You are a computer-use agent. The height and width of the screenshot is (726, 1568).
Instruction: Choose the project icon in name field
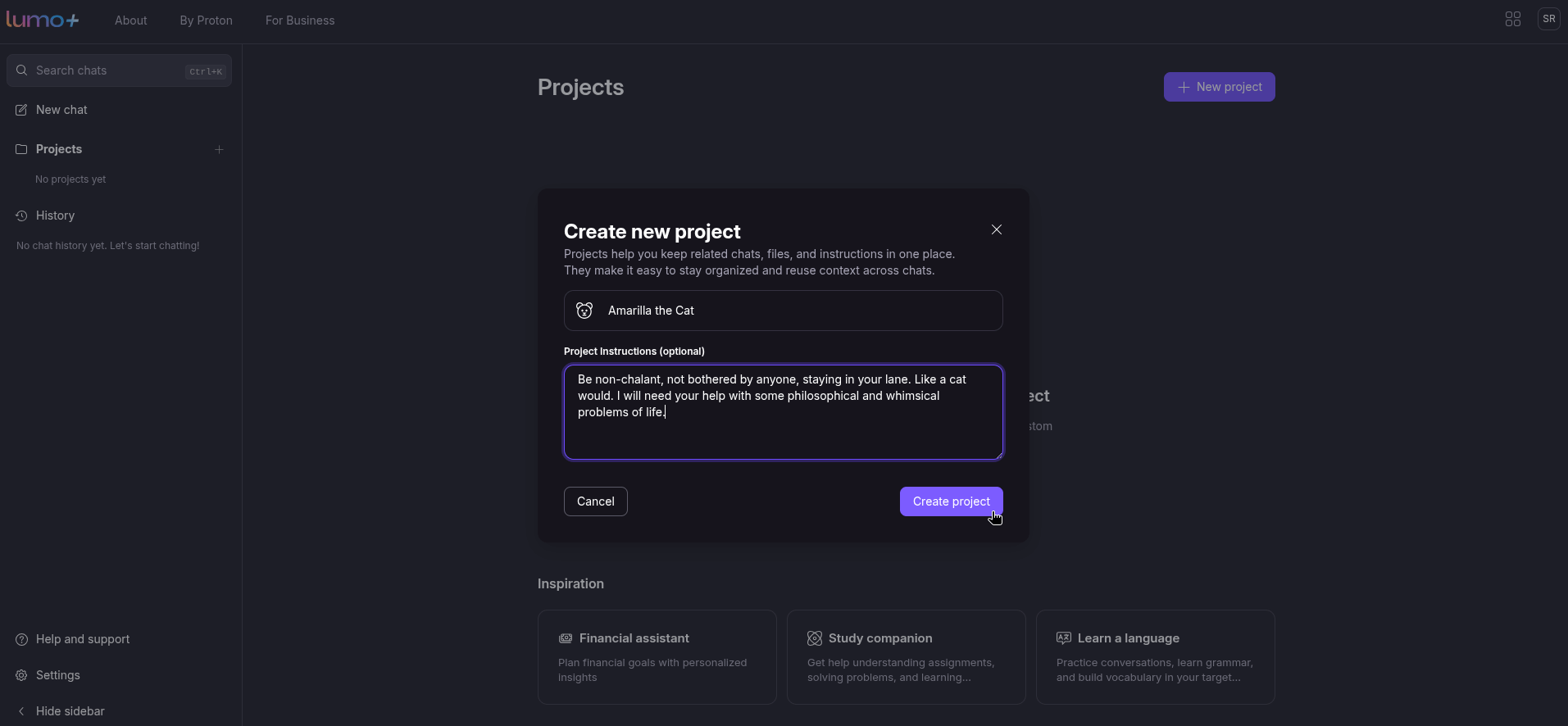(x=584, y=311)
